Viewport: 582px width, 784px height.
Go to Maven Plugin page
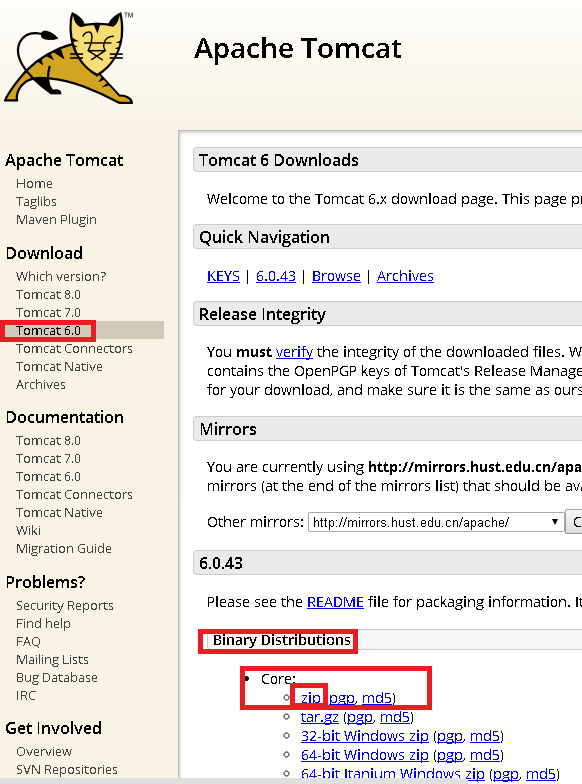click(56, 220)
